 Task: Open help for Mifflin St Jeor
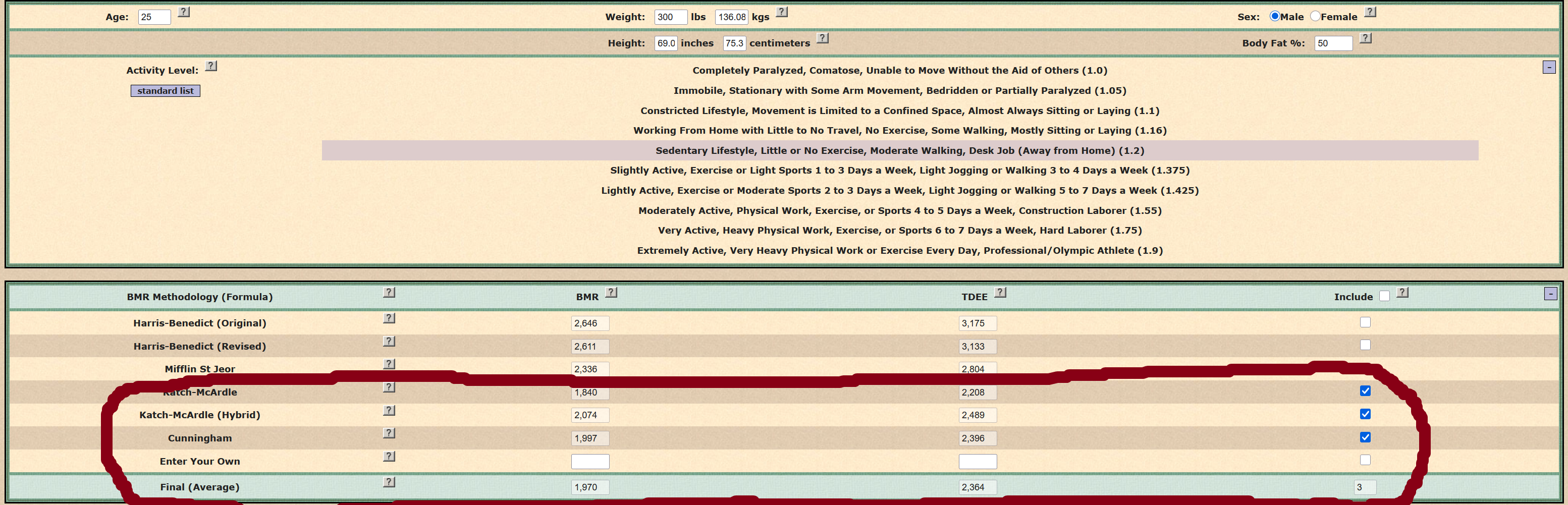pos(390,364)
